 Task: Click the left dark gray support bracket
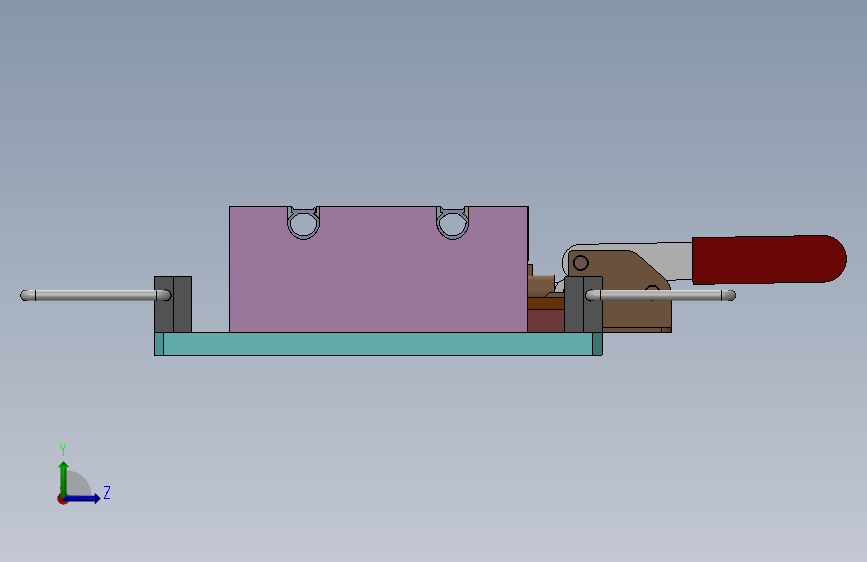click(x=173, y=304)
